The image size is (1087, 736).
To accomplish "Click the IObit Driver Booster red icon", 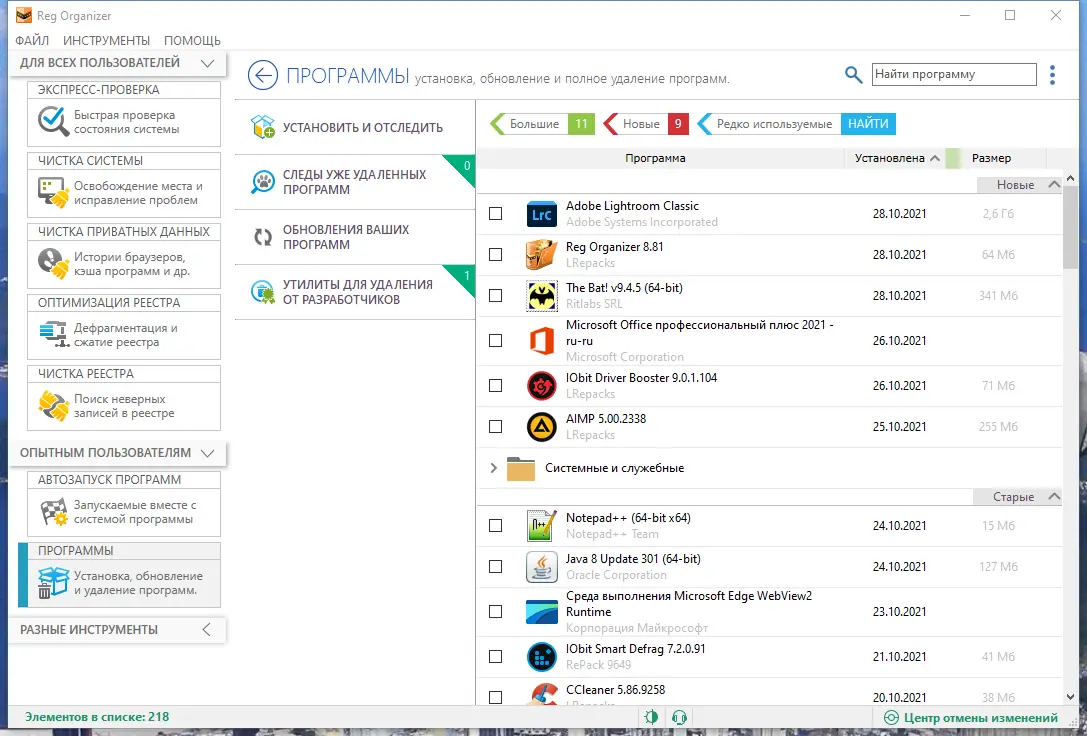I will coord(541,385).
